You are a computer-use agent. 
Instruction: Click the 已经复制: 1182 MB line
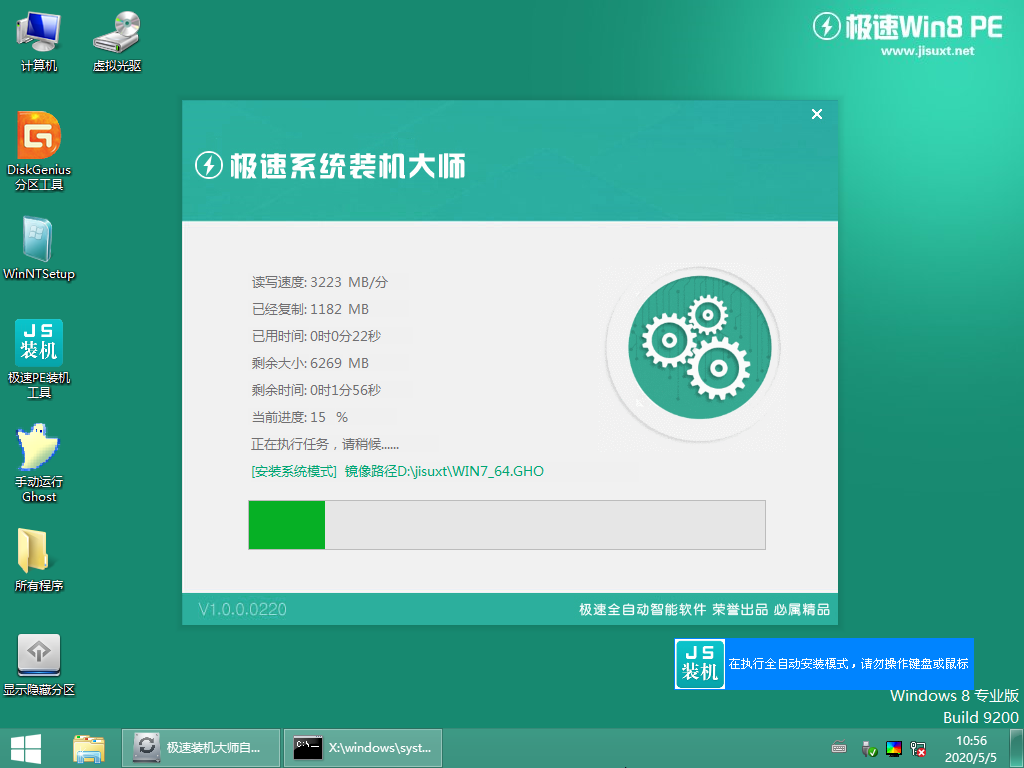coord(310,309)
